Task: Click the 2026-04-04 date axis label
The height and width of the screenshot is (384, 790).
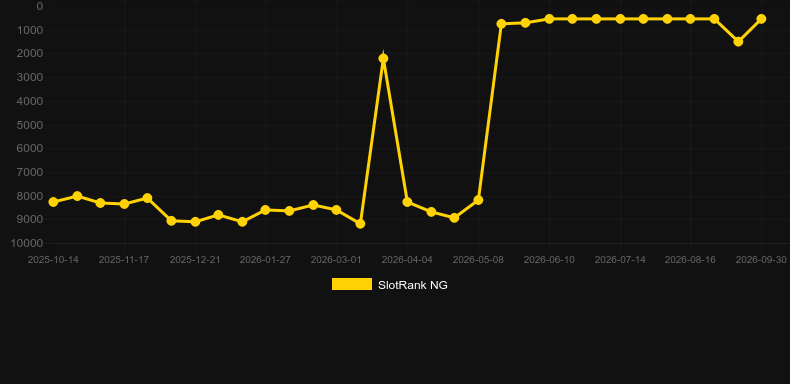Action: pos(407,260)
